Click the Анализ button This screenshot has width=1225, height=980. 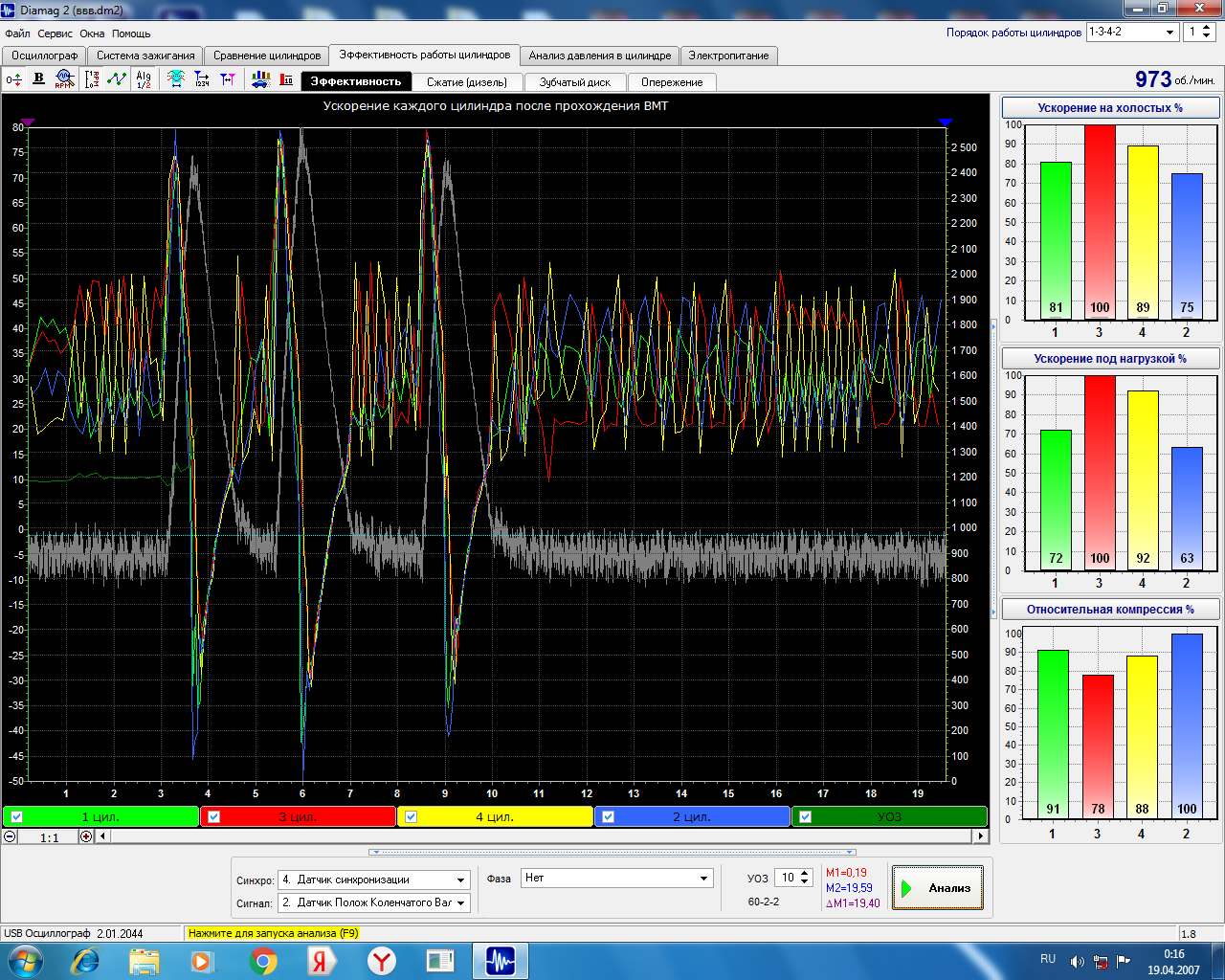click(937, 888)
